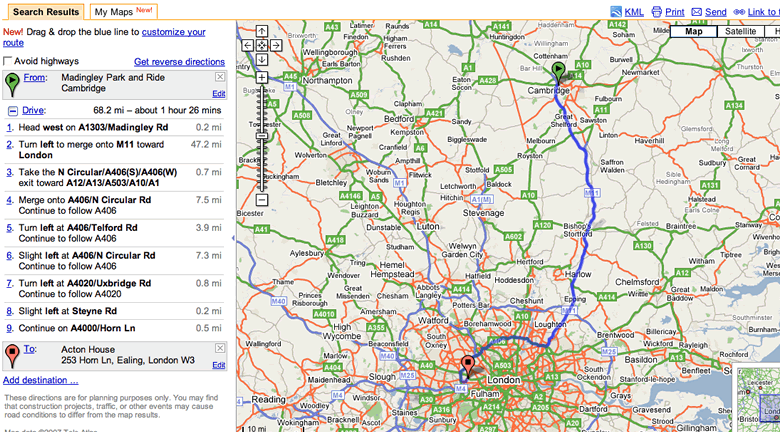780x432 pixels.
Task: Click the KML icon
Action: (x=616, y=11)
